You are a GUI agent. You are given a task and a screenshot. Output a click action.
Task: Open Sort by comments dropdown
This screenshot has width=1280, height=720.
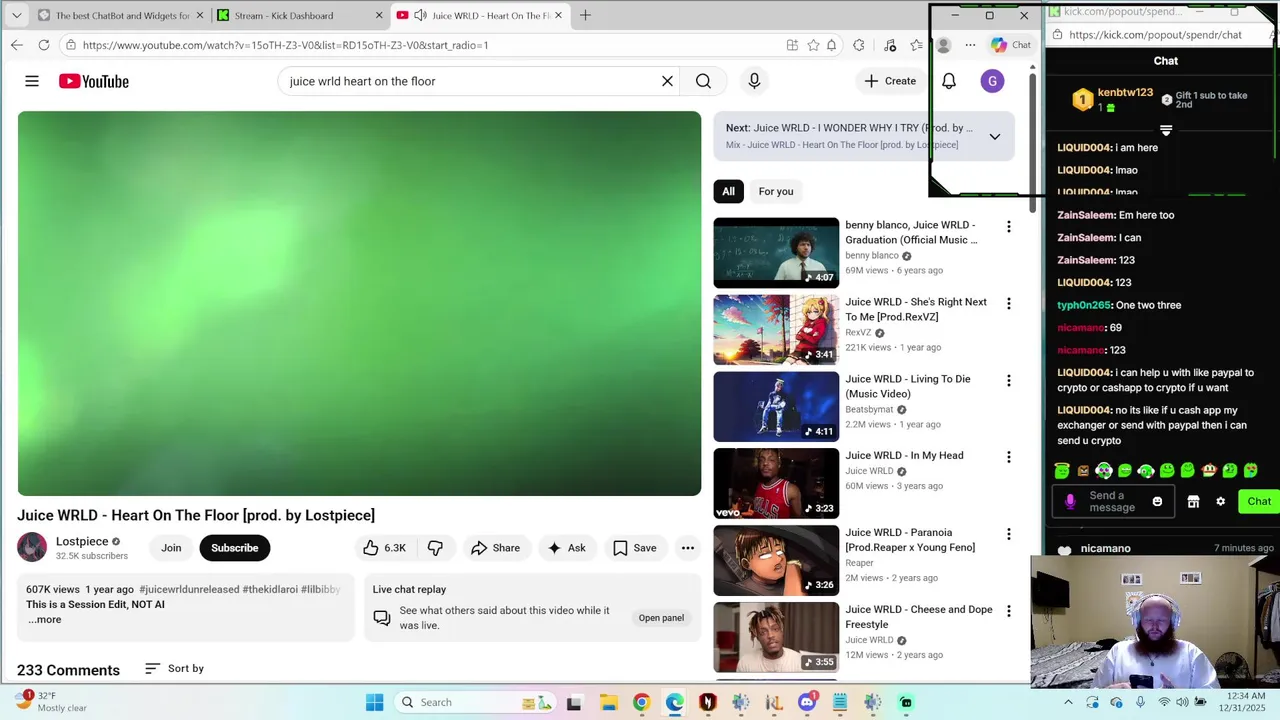[x=174, y=668]
